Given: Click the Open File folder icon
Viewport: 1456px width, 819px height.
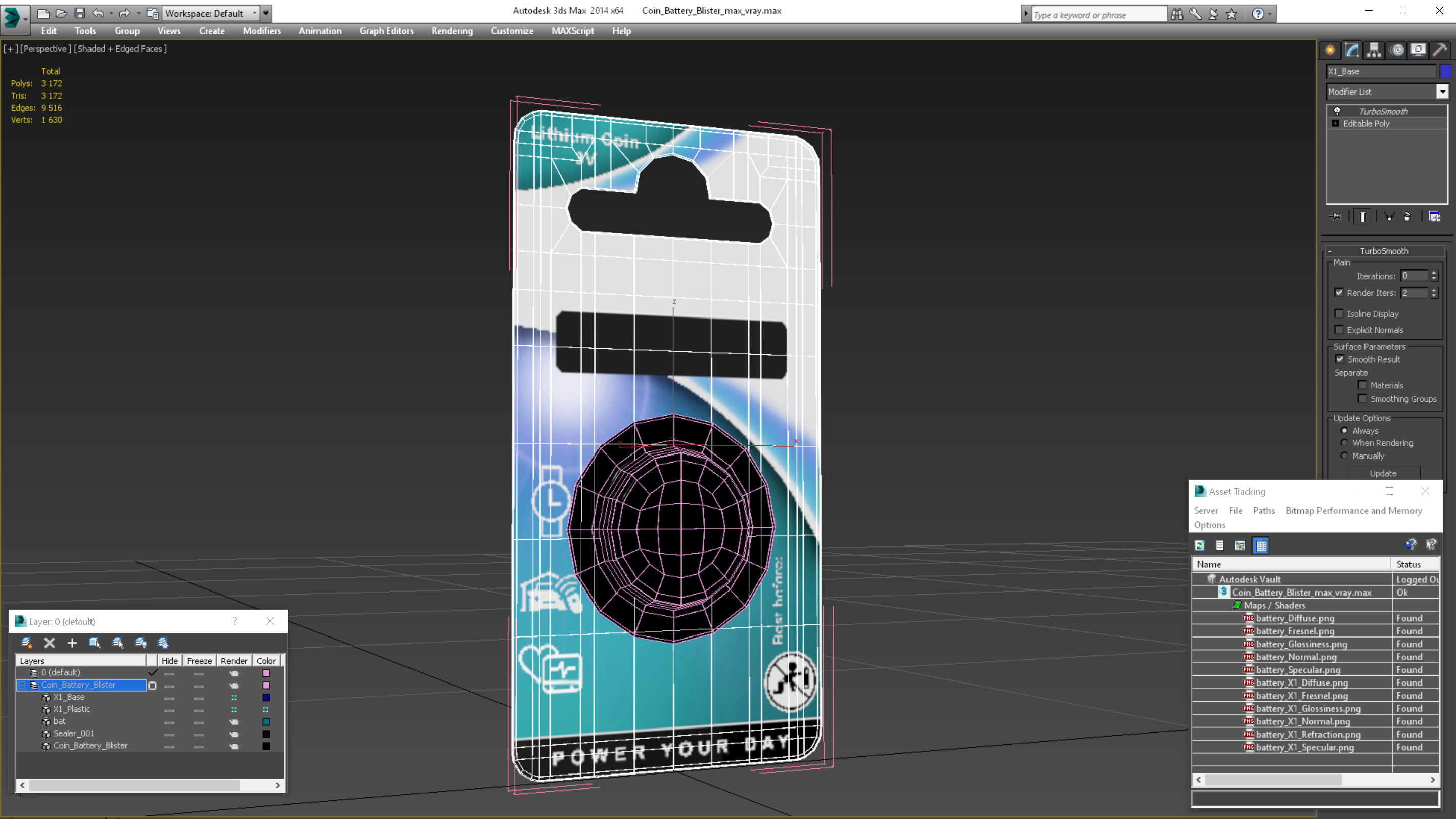Looking at the screenshot, I should (61, 13).
